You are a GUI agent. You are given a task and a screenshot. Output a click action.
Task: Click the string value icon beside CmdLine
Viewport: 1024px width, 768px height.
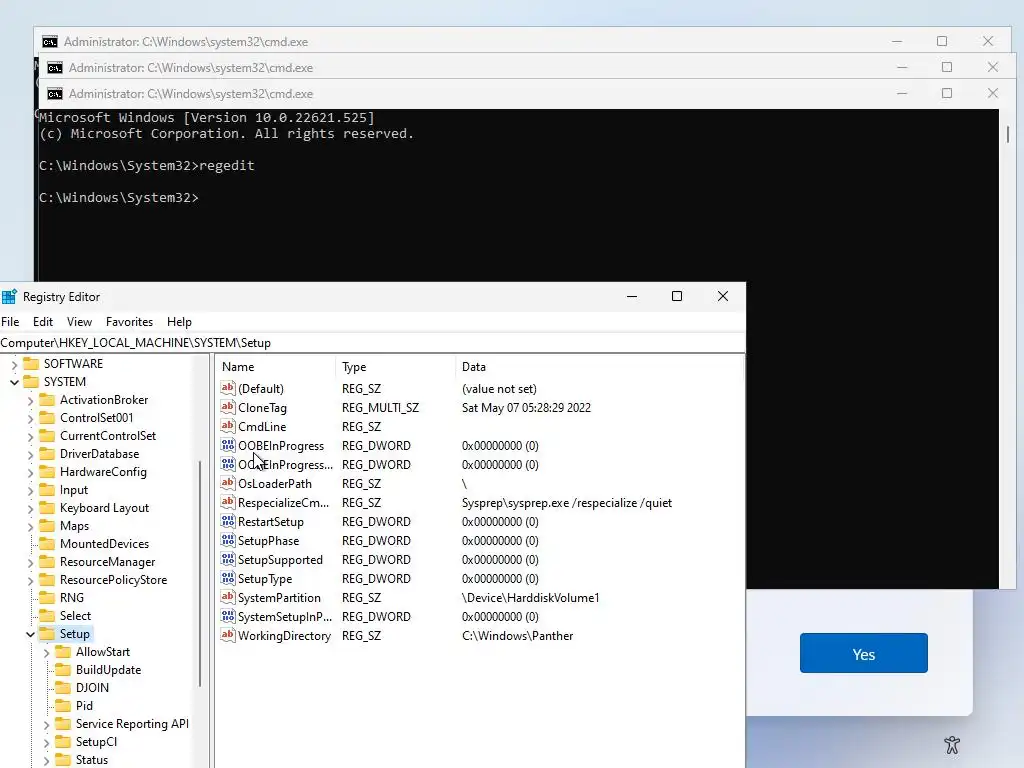pyautogui.click(x=228, y=426)
